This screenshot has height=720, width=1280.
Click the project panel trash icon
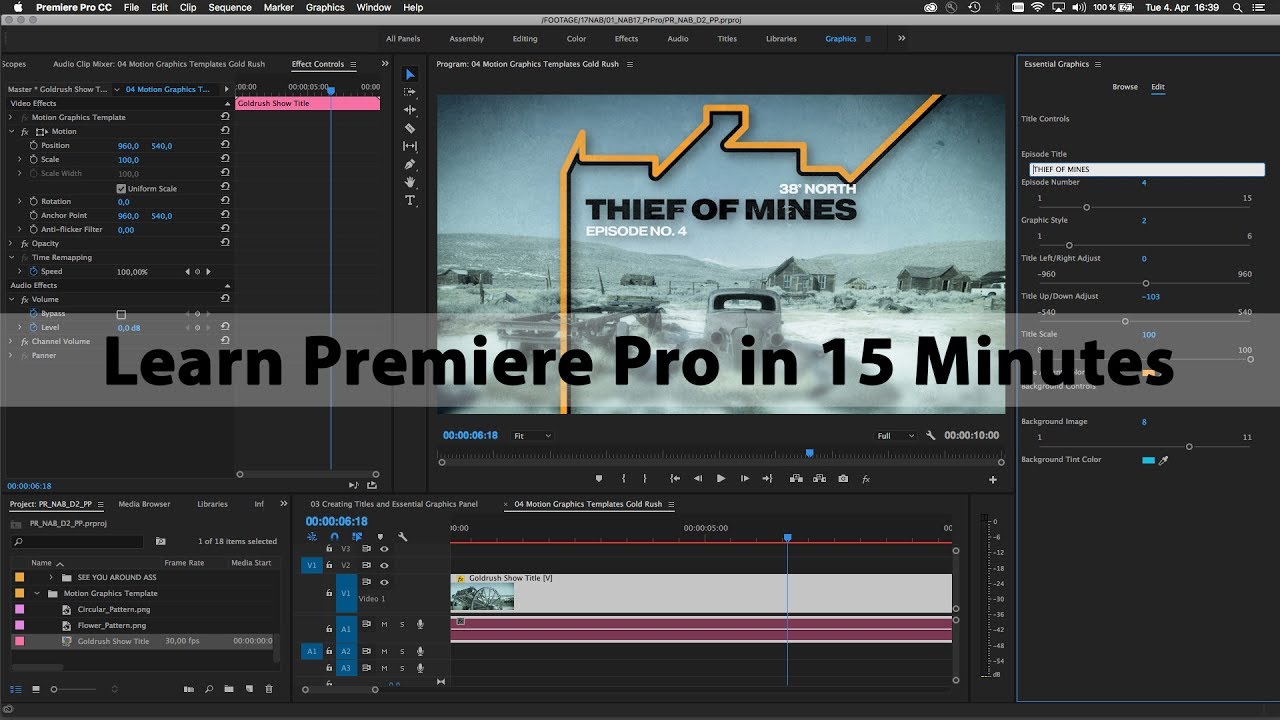point(268,689)
